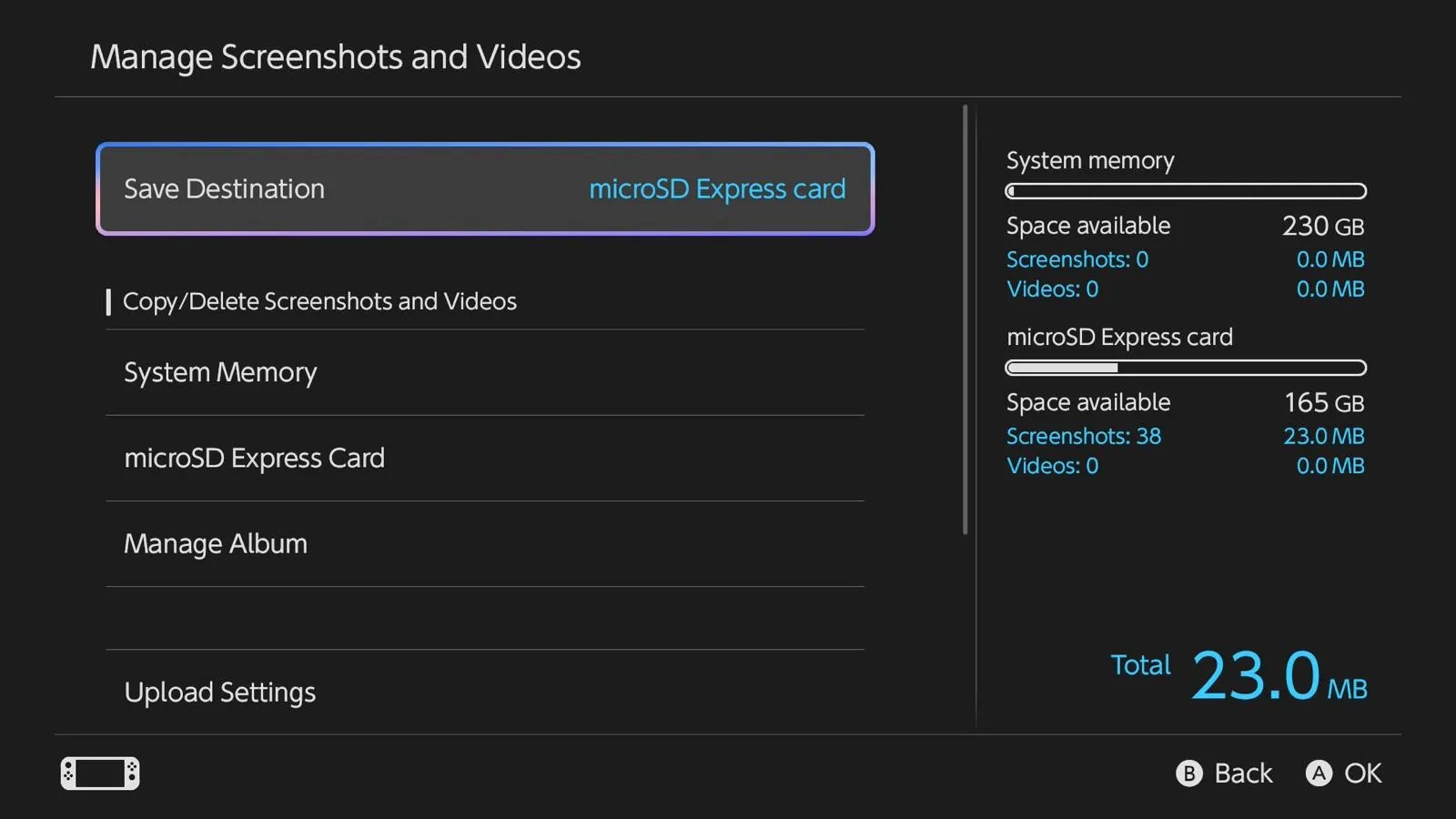Click the Videos: 0 entry under System memory

[x=1053, y=288]
